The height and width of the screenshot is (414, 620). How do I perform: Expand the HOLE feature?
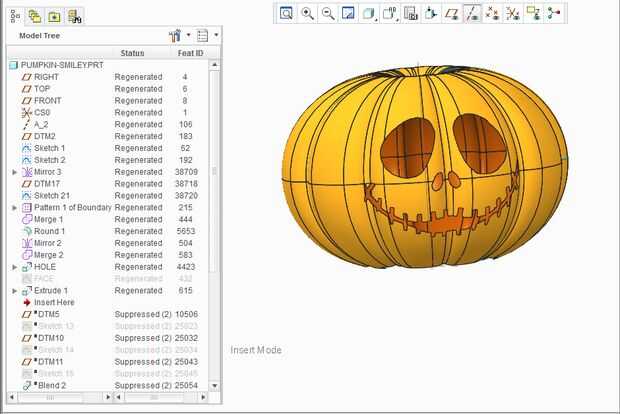coord(15,267)
